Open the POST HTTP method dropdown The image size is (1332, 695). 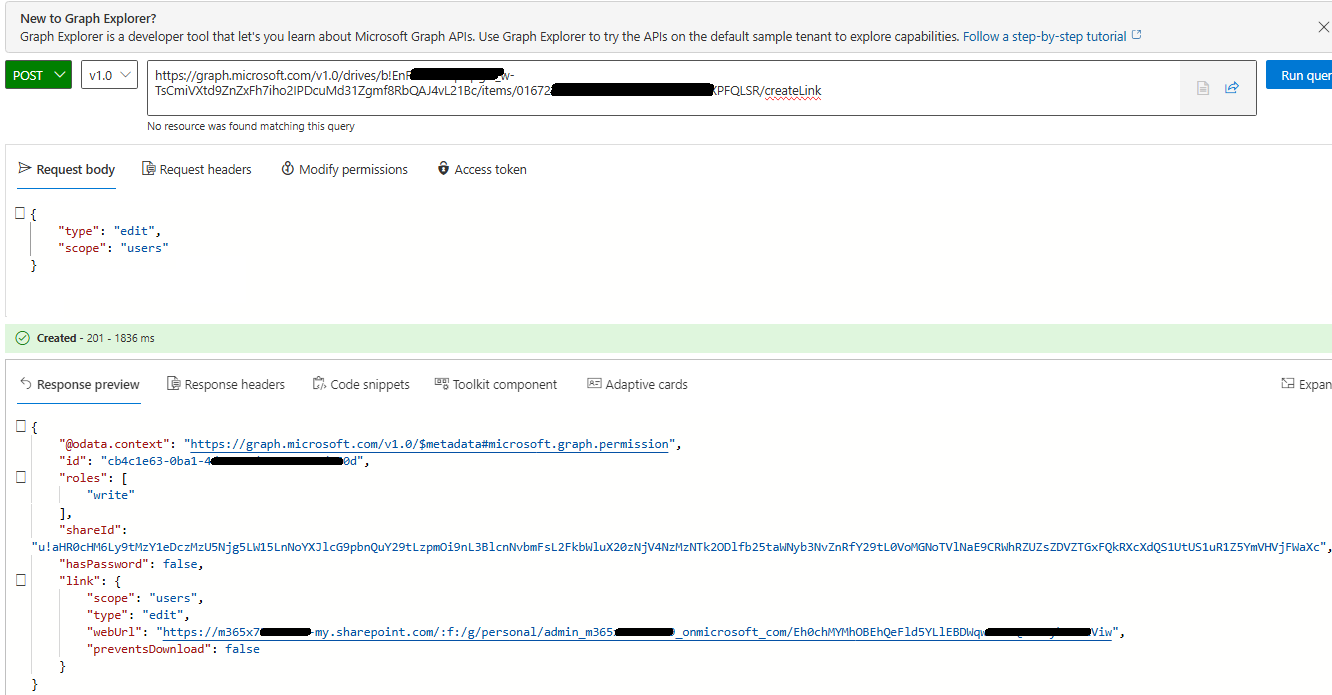(38, 75)
